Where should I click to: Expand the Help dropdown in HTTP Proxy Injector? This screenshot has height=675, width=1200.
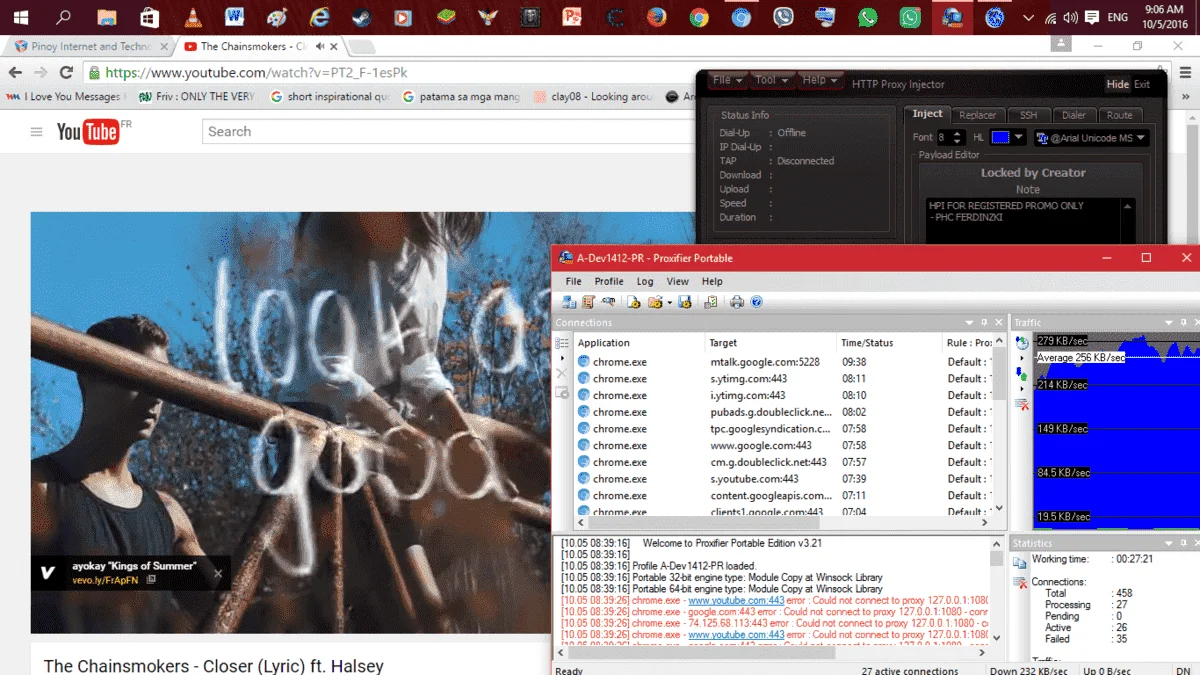click(820, 81)
